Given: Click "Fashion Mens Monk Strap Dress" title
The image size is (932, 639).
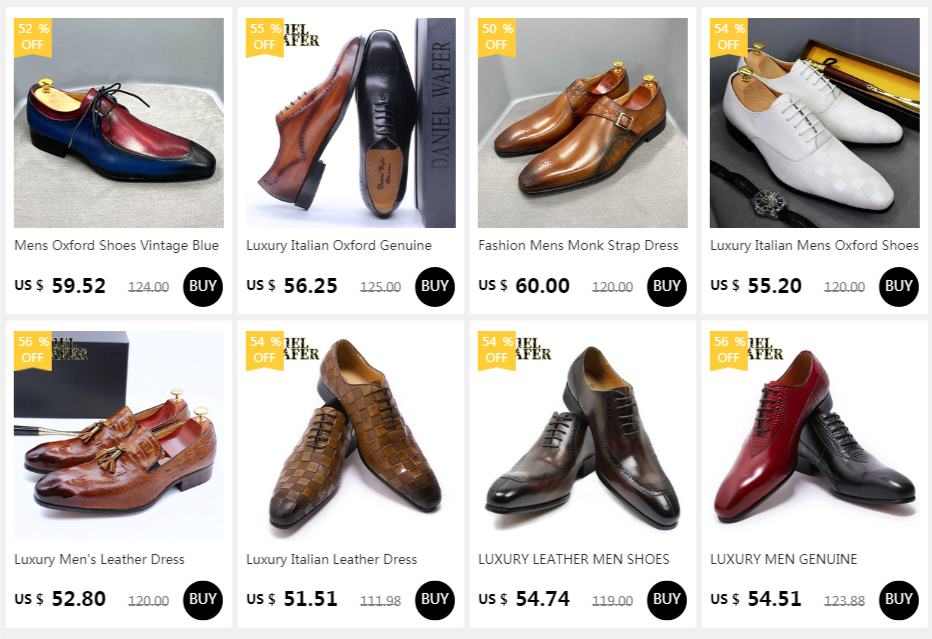Looking at the screenshot, I should point(578,245).
